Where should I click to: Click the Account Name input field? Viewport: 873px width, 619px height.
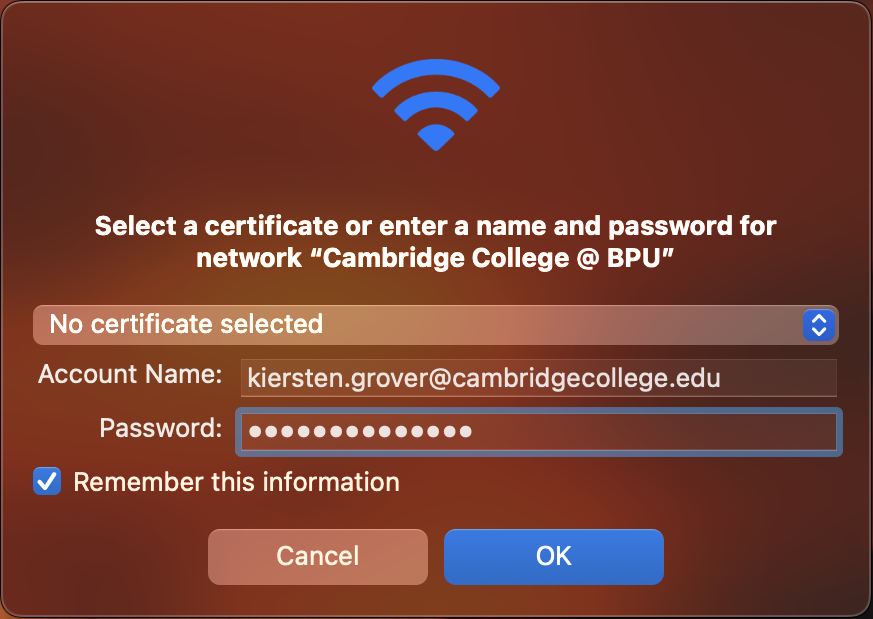click(x=538, y=378)
